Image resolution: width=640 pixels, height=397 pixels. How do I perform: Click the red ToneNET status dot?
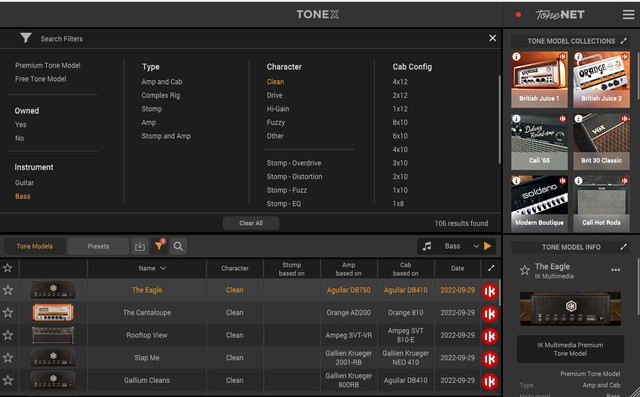click(518, 15)
